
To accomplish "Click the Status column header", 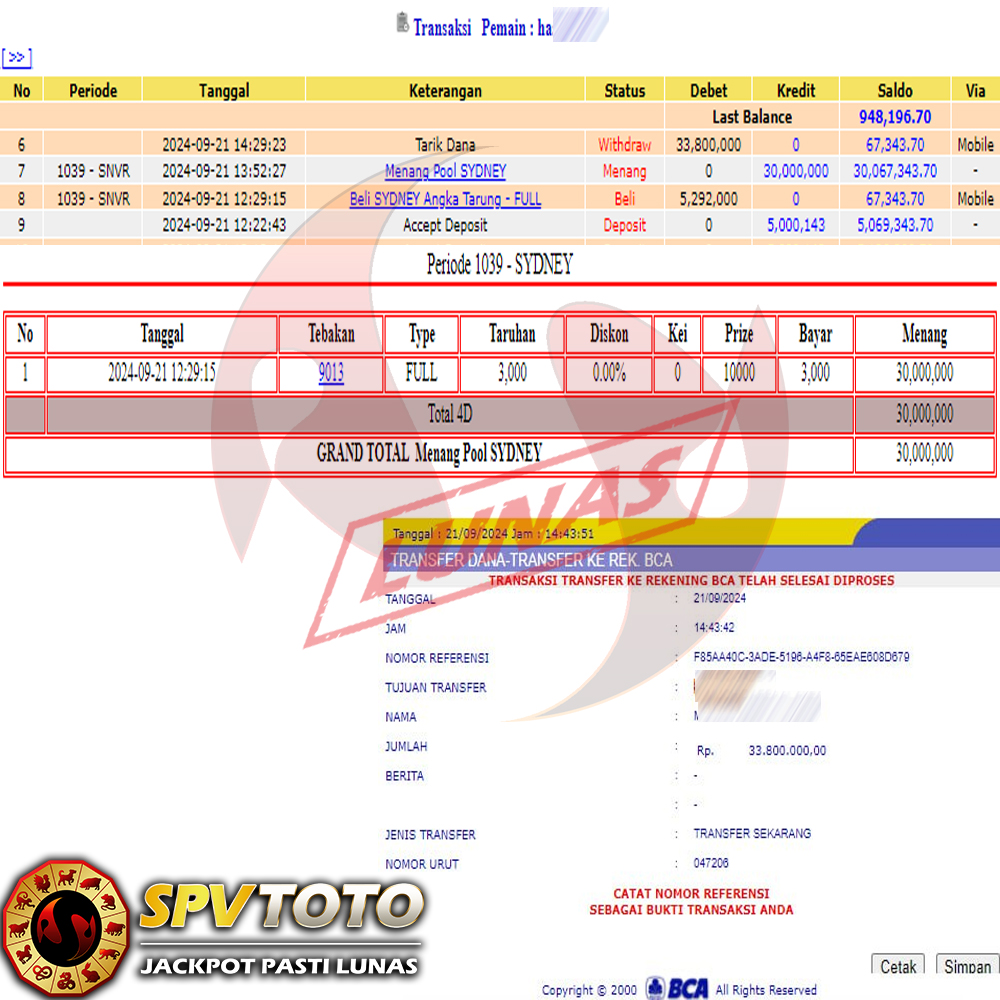I will tap(625, 90).
